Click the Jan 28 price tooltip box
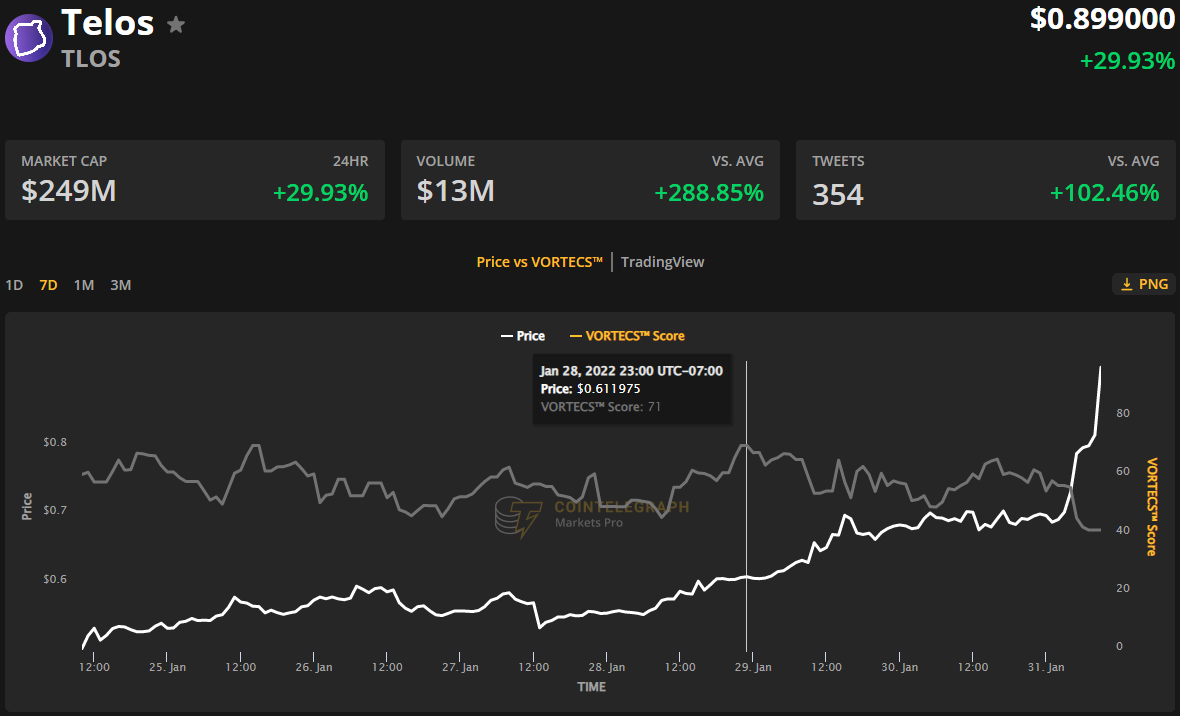This screenshot has height=716, width=1180. [632, 388]
